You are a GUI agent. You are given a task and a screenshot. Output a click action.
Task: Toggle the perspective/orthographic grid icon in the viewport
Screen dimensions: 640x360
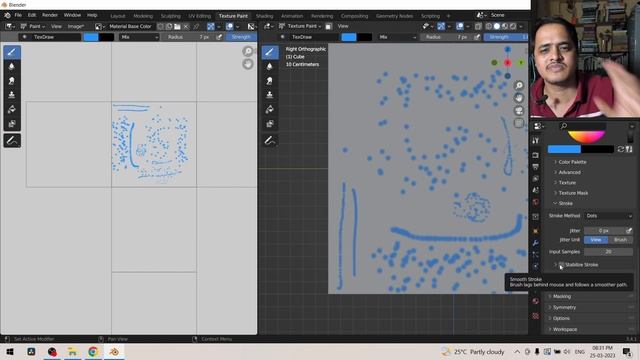coord(519,123)
